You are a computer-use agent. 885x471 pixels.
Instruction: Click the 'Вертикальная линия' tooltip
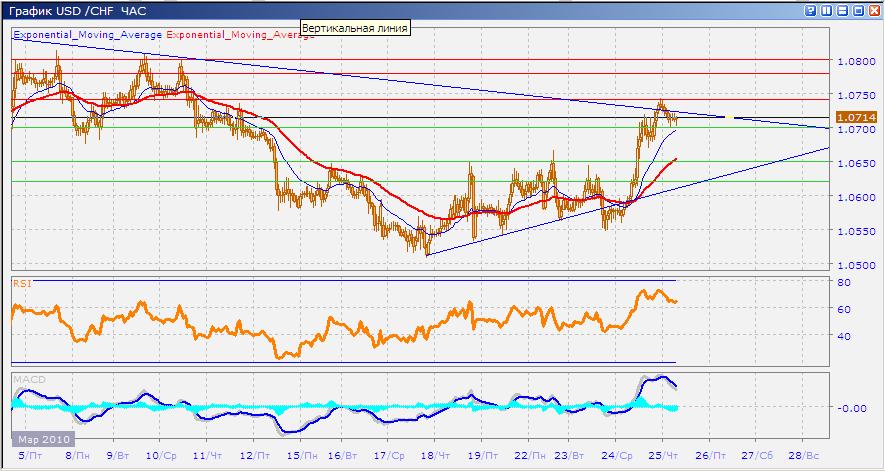click(x=354, y=28)
